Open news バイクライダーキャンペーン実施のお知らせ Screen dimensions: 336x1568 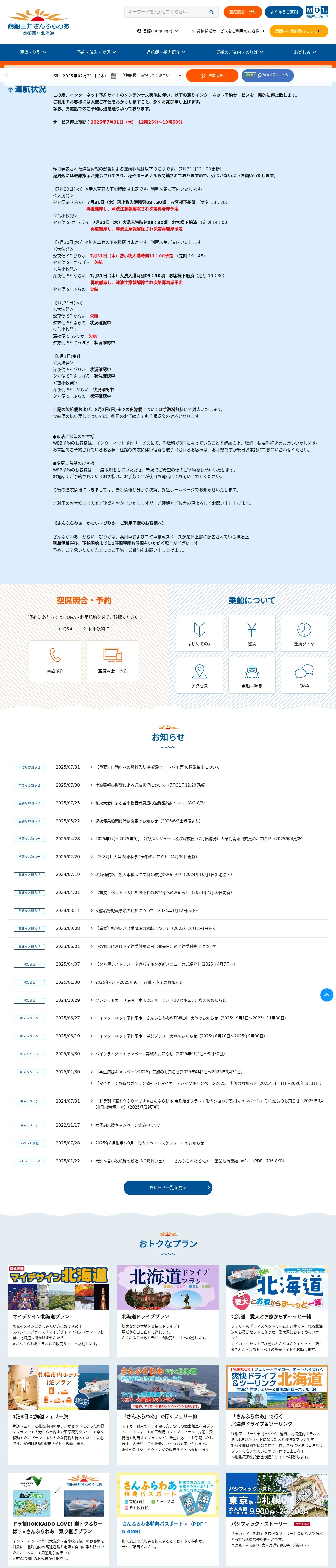click(x=160, y=1054)
